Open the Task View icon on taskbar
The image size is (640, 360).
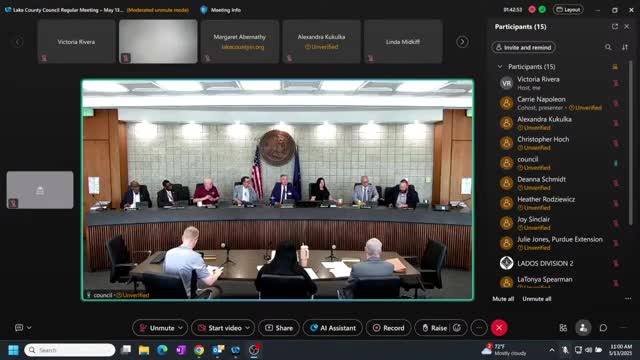[x=126, y=350]
